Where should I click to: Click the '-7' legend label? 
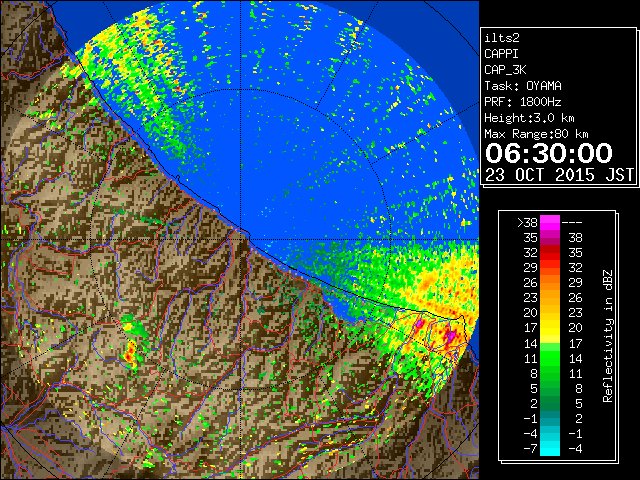tap(530, 449)
